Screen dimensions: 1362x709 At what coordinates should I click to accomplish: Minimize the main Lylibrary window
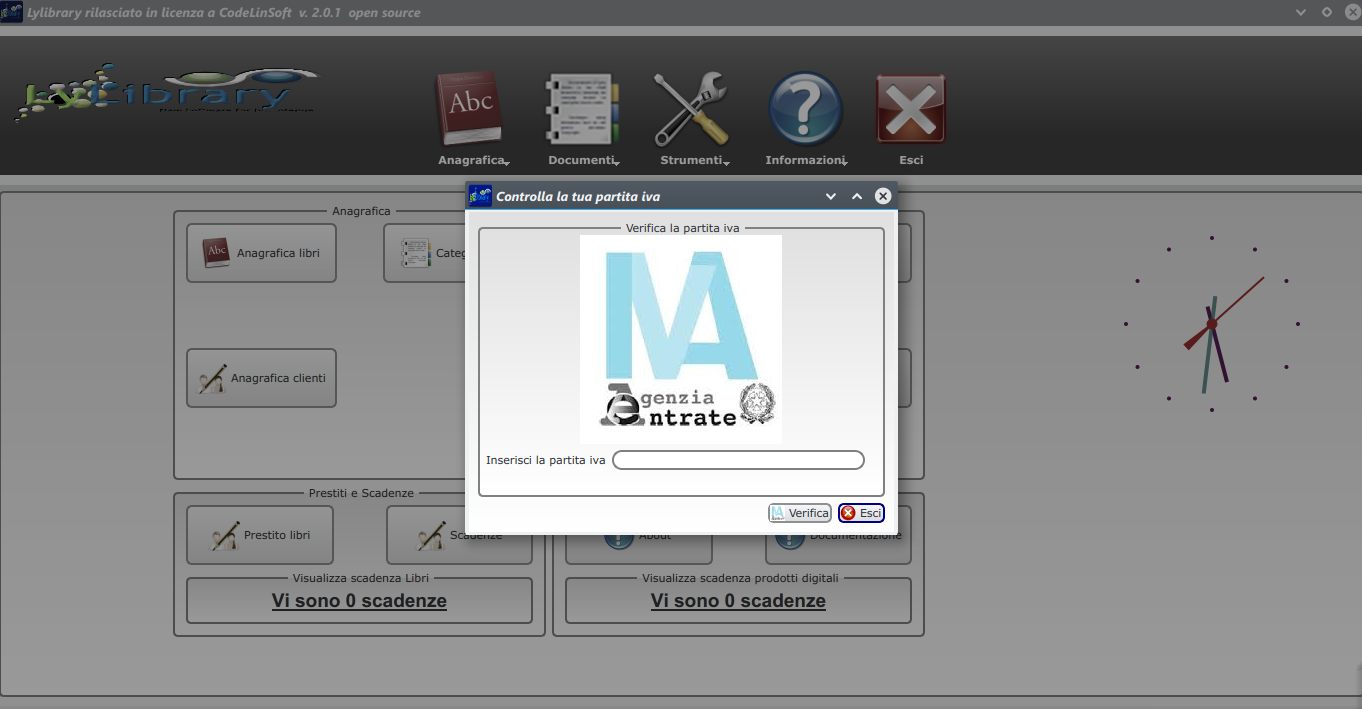pos(1301,13)
